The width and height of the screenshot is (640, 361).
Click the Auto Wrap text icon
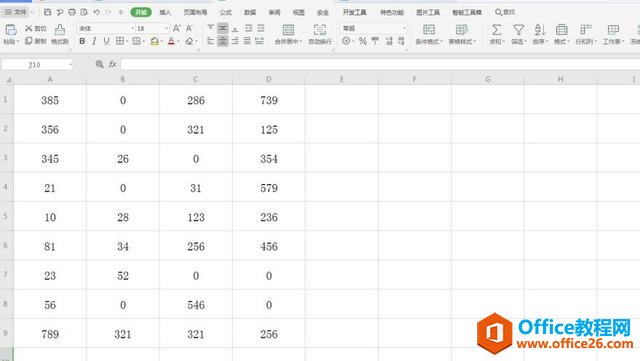[x=320, y=30]
